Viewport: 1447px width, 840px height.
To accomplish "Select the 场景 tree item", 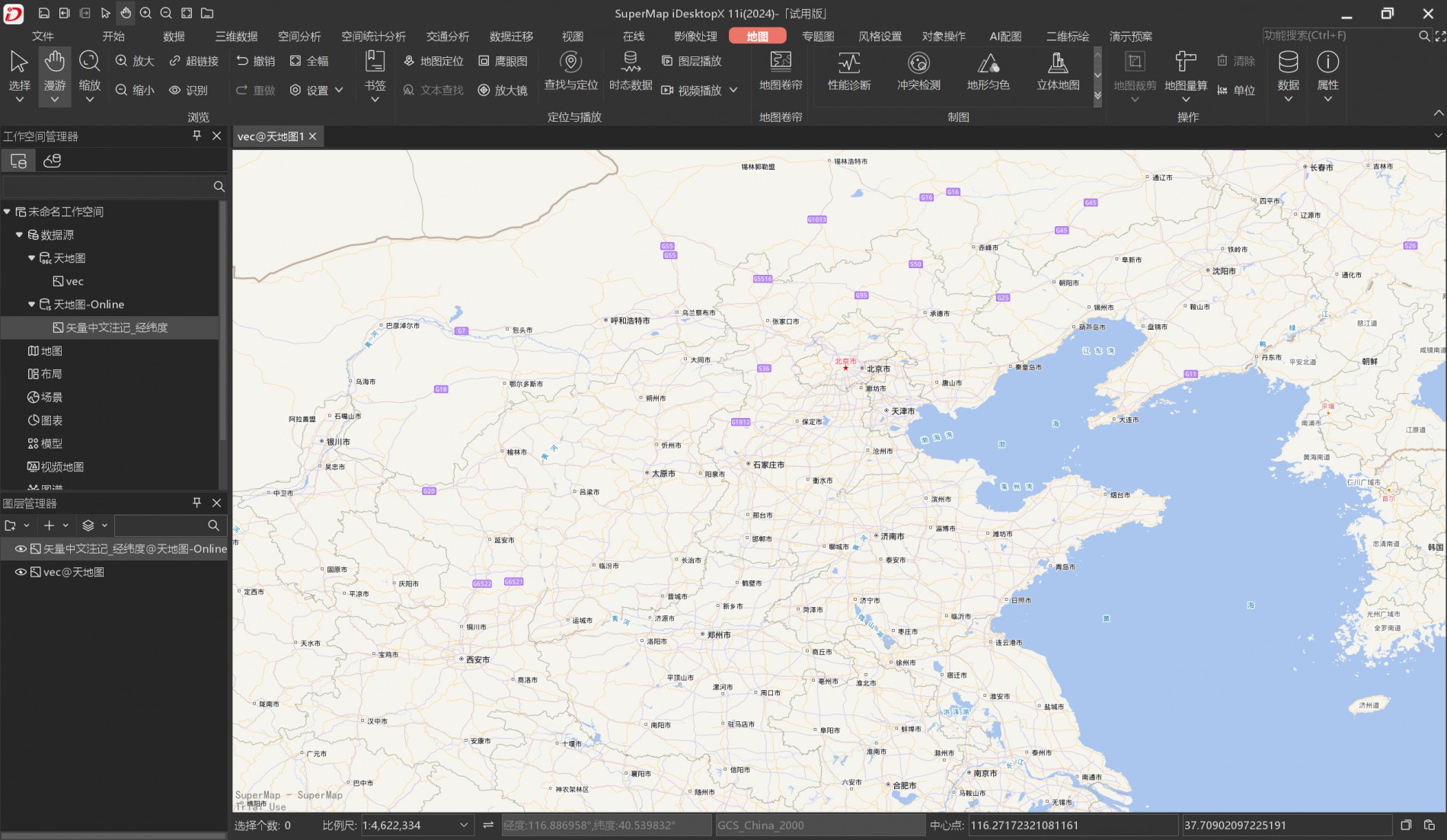I will 45,397.
